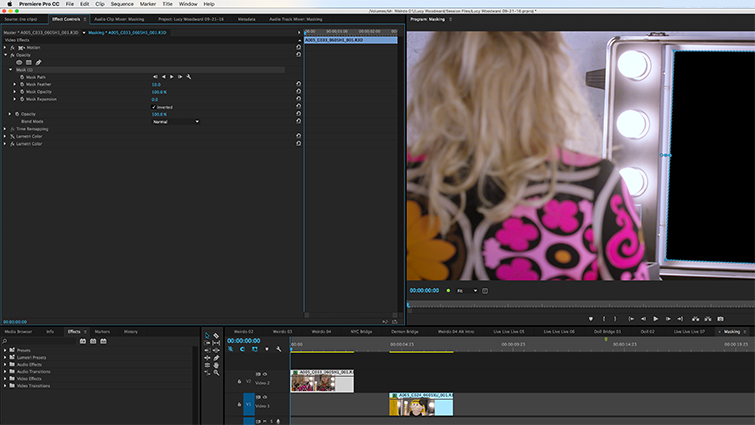Mark Out point in Program Monitor
Image resolution: width=755 pixels, height=425 pixels.
615,319
